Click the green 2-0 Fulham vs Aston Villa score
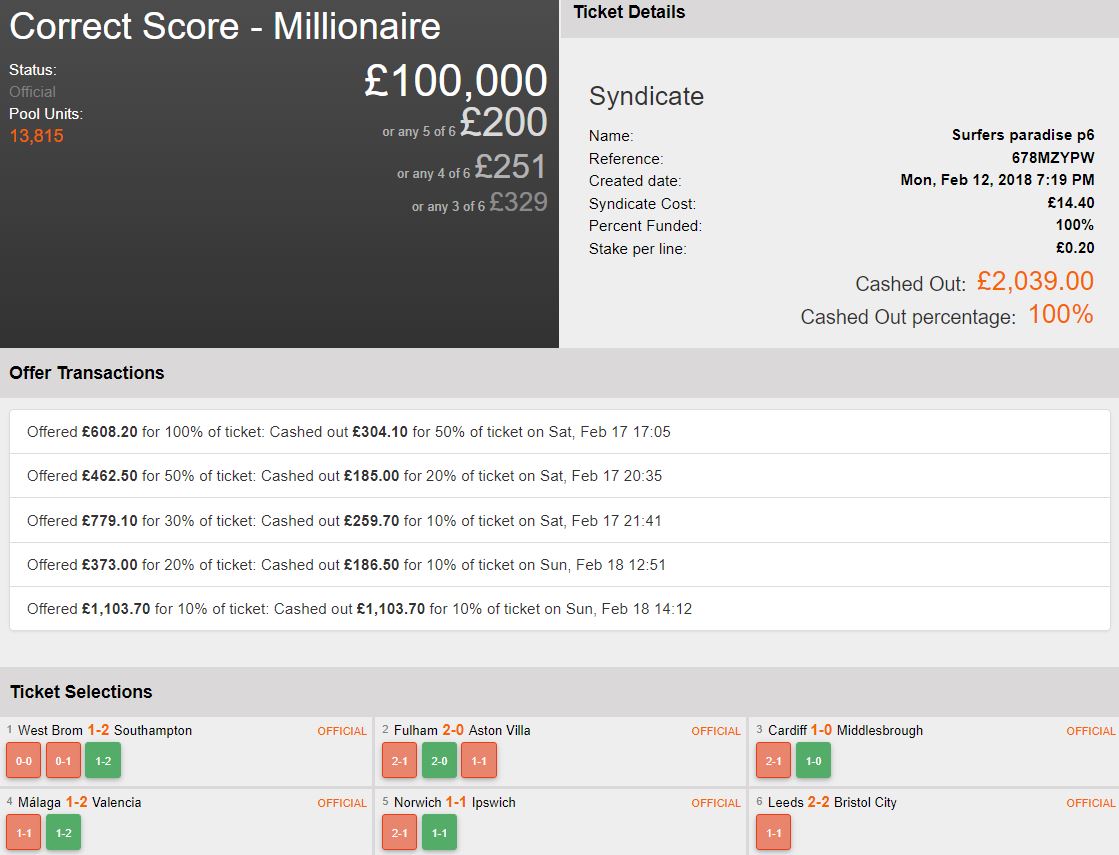Viewport: 1119px width, 855px height. (439, 761)
